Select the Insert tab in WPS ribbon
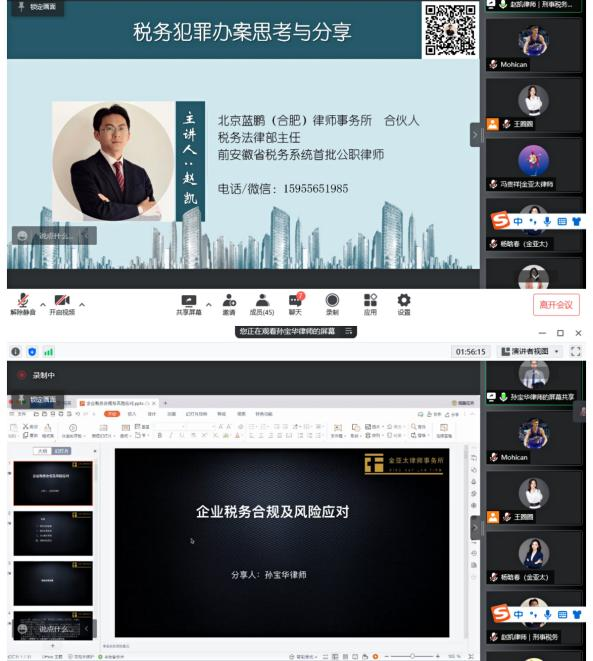Image resolution: width=593 pixels, height=661 pixels. (x=132, y=414)
